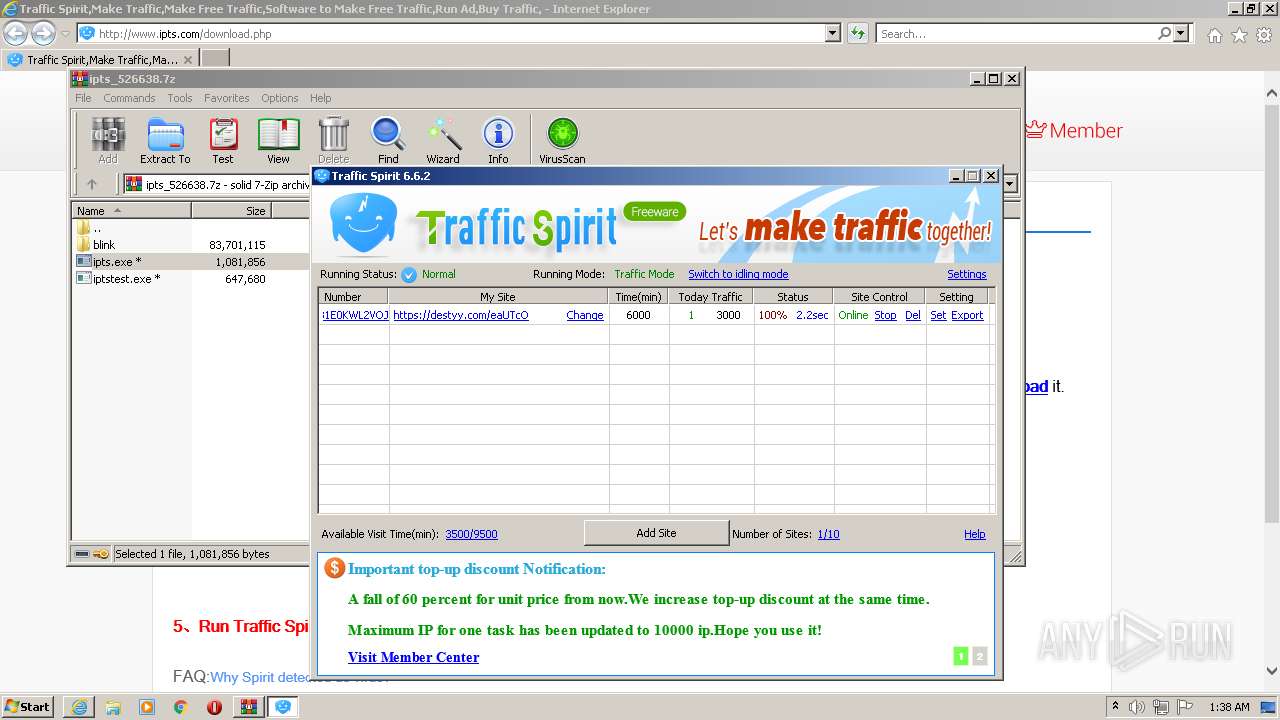Click the file explorer taskbar icon
1280x720 pixels.
point(113,707)
